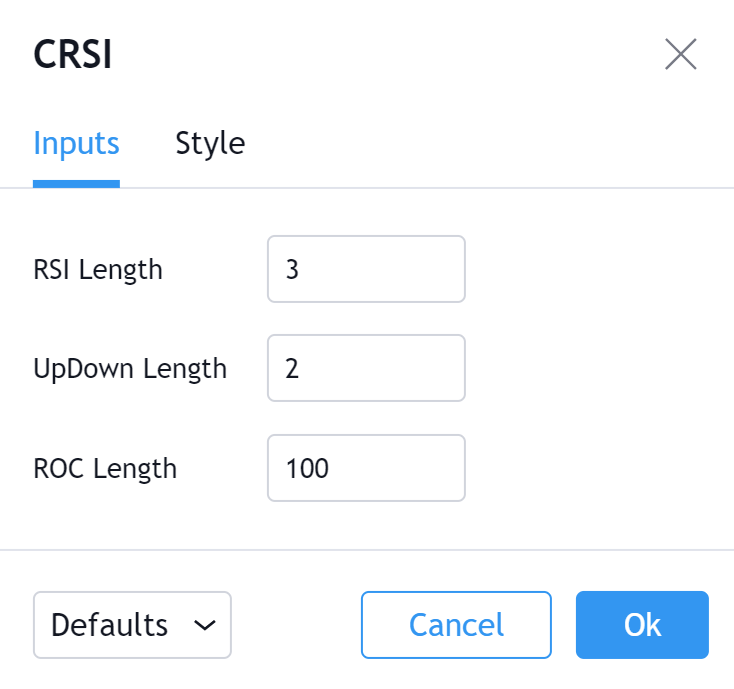Viewport: 734px width, 689px height.
Task: Click the CRSI dialog title
Action: 73,54
